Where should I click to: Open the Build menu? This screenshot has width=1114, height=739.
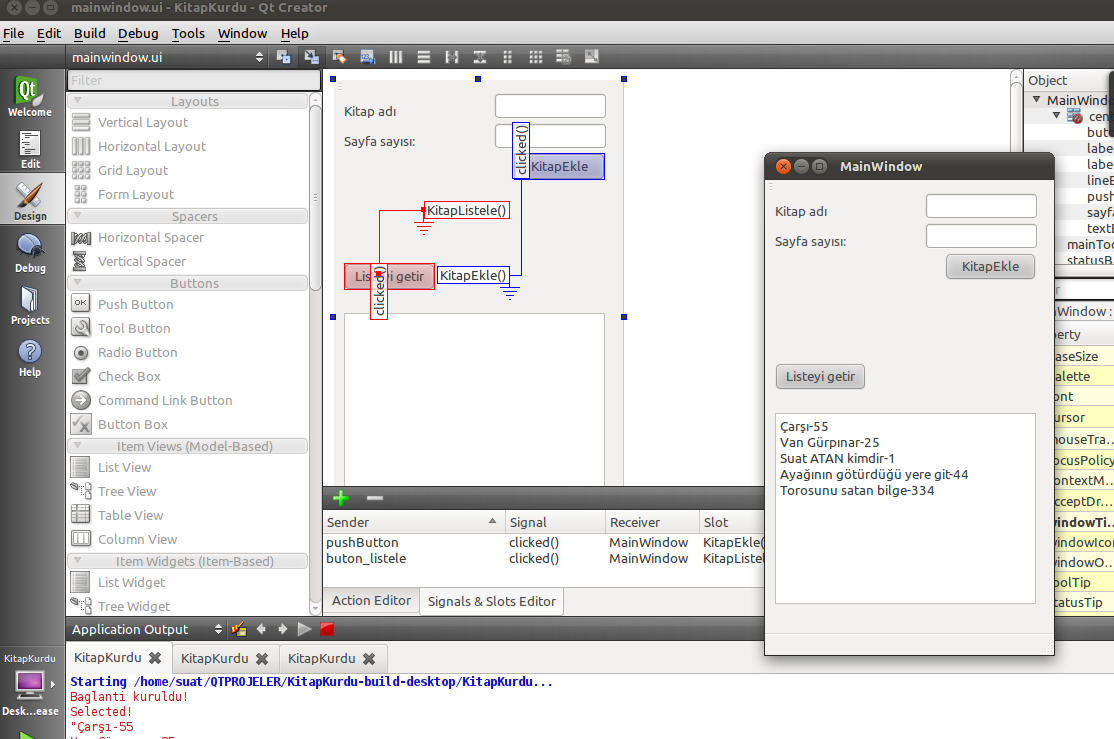coord(90,33)
